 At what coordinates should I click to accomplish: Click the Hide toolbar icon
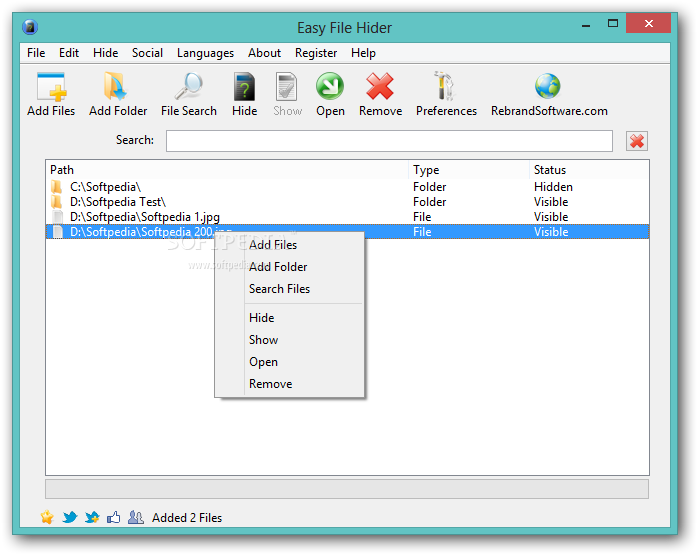coord(244,87)
